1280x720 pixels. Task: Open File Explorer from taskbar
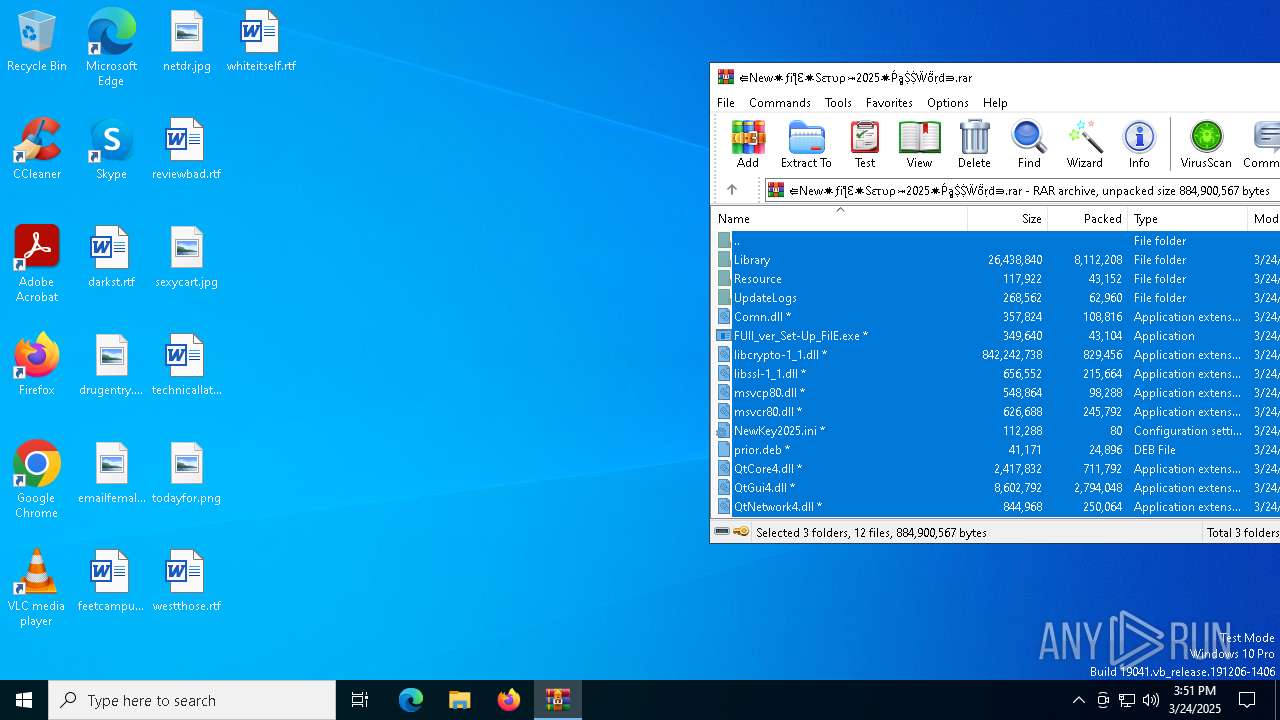(x=460, y=700)
